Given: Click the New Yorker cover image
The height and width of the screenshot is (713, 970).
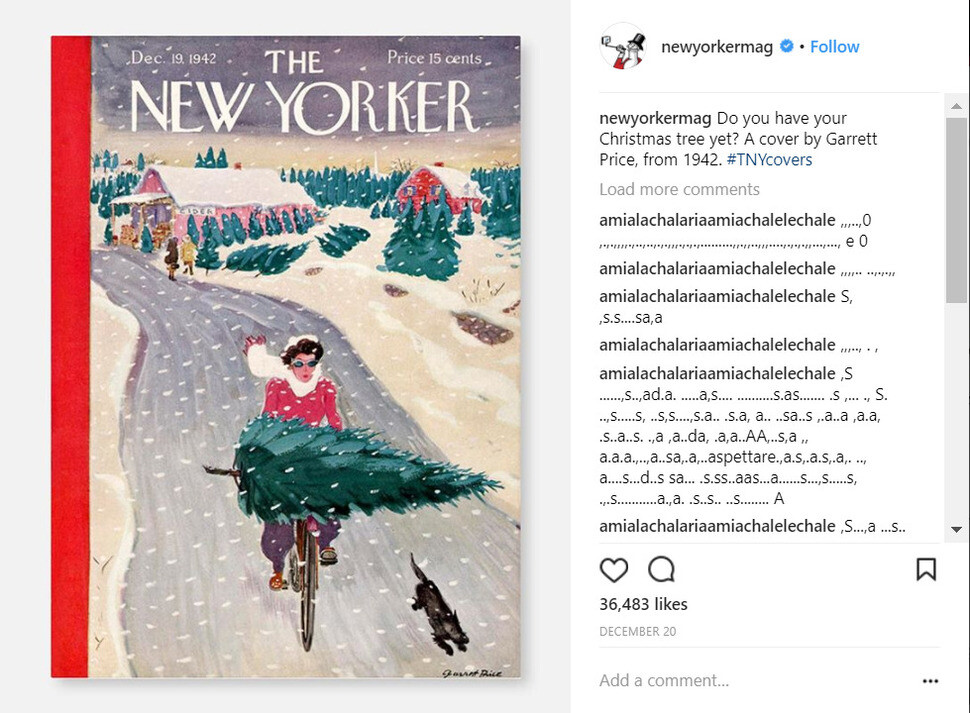Looking at the screenshot, I should click(x=286, y=357).
